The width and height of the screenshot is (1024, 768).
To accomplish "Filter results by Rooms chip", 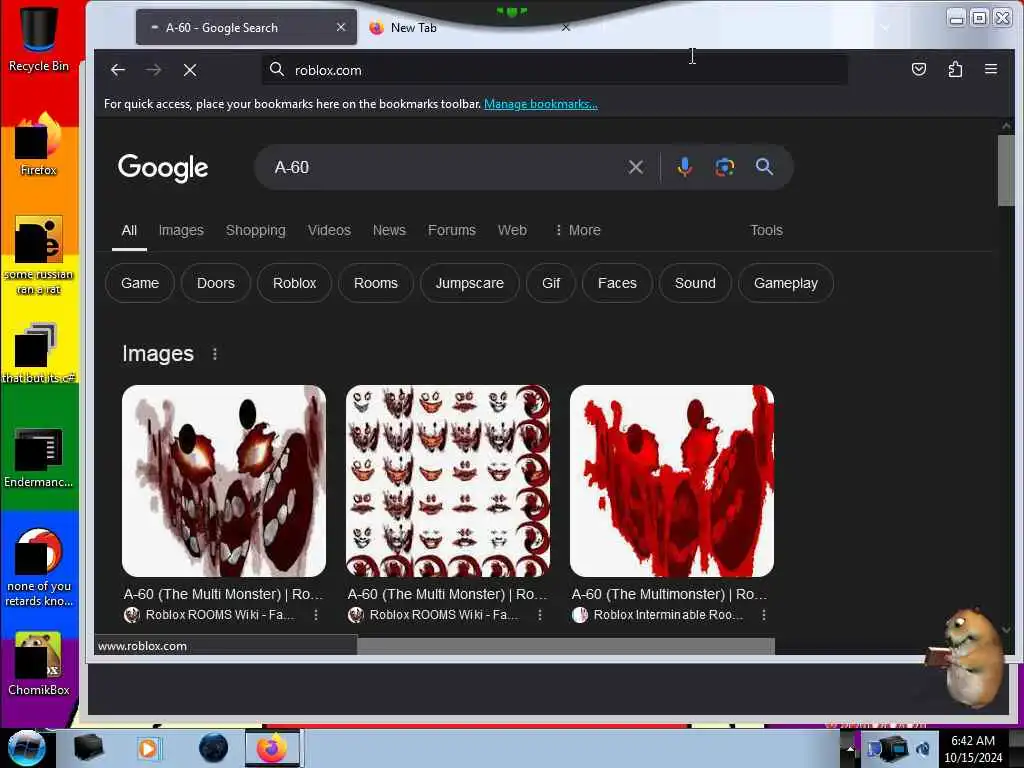I will [376, 283].
